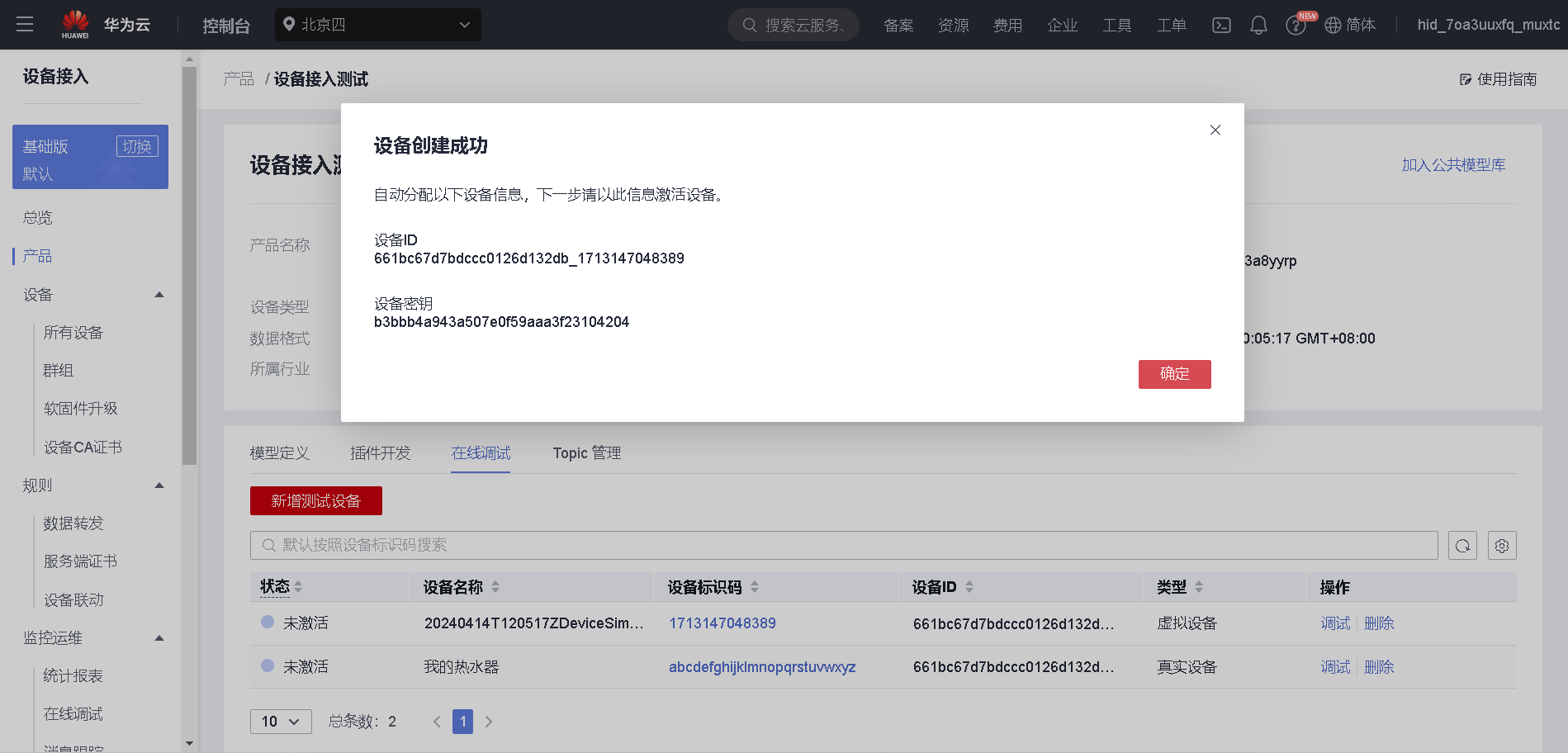Open the account hid_7oa3uuxfq_muxtc menu
Image resolution: width=1568 pixels, height=753 pixels.
tap(1489, 25)
